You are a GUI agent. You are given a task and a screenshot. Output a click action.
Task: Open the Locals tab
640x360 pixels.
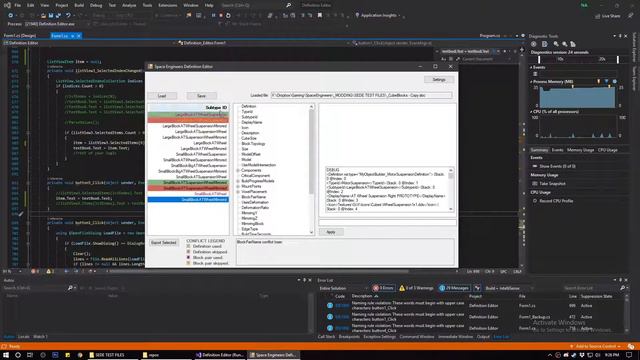[x=24, y=337]
